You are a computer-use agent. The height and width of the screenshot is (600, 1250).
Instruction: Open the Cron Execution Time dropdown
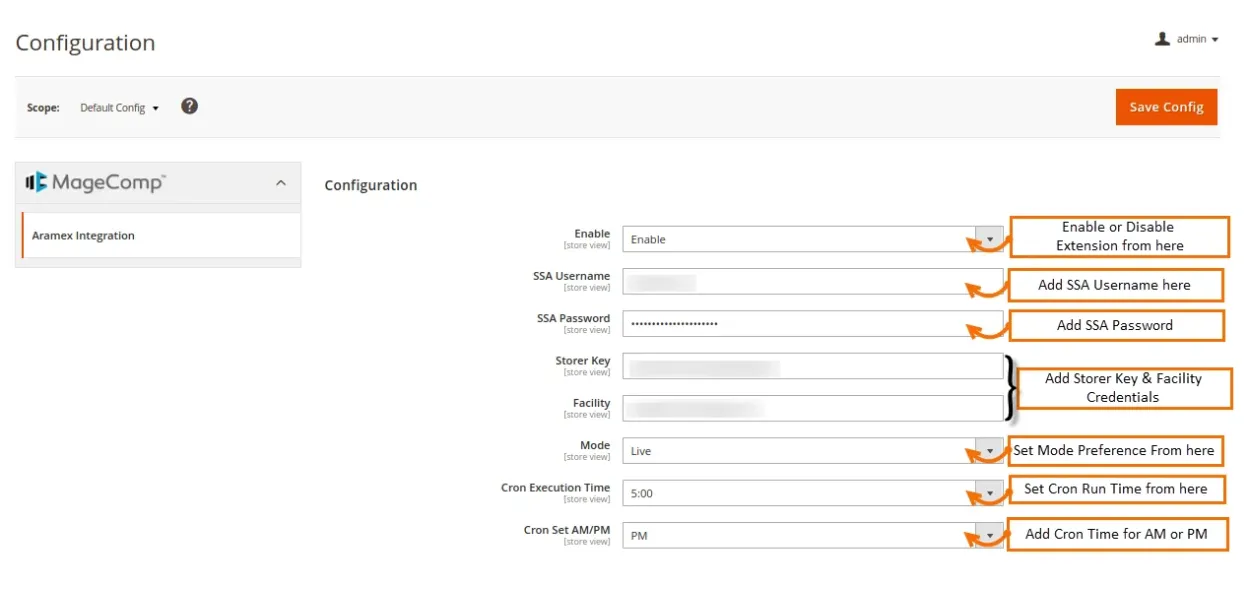812,493
